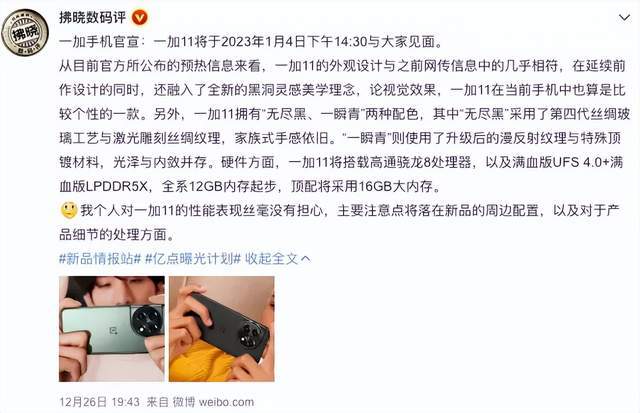640x413 pixels.
Task: Click the 来自 label near timestamp
Action: tap(158, 402)
